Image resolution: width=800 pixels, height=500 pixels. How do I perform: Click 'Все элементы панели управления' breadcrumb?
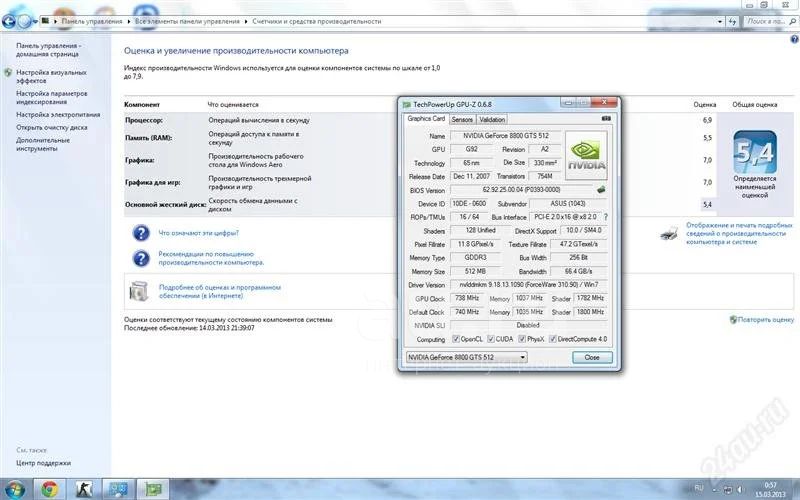click(x=187, y=21)
